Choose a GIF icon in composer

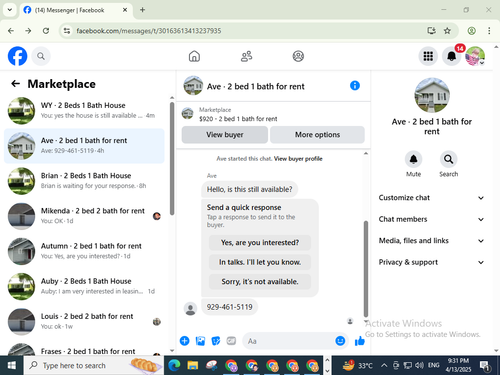coord(231,341)
